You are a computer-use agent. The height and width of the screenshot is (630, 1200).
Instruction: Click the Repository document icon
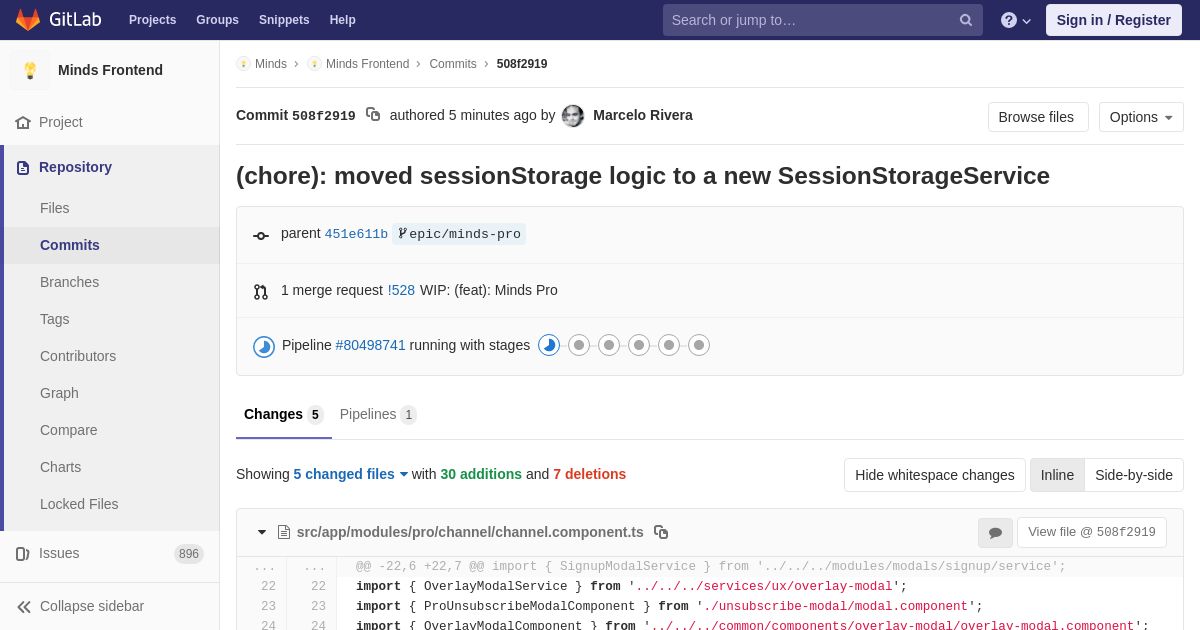[x=23, y=168]
